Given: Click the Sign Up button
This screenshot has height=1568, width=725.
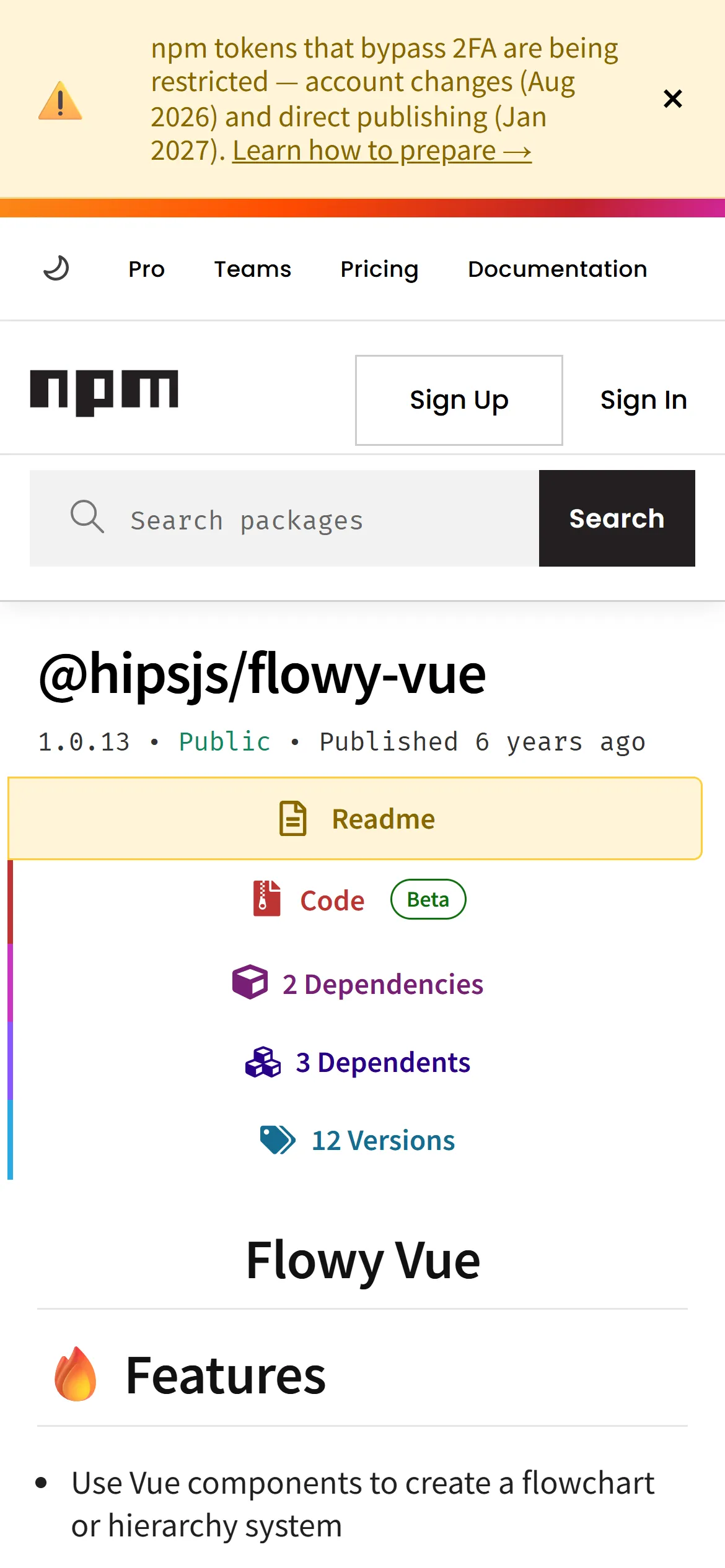Looking at the screenshot, I should point(459,400).
